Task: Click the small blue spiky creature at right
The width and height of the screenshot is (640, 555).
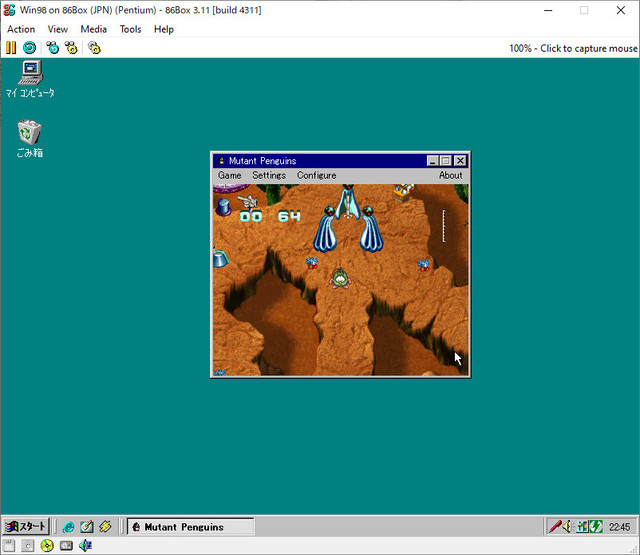Action: pyautogui.click(x=424, y=265)
